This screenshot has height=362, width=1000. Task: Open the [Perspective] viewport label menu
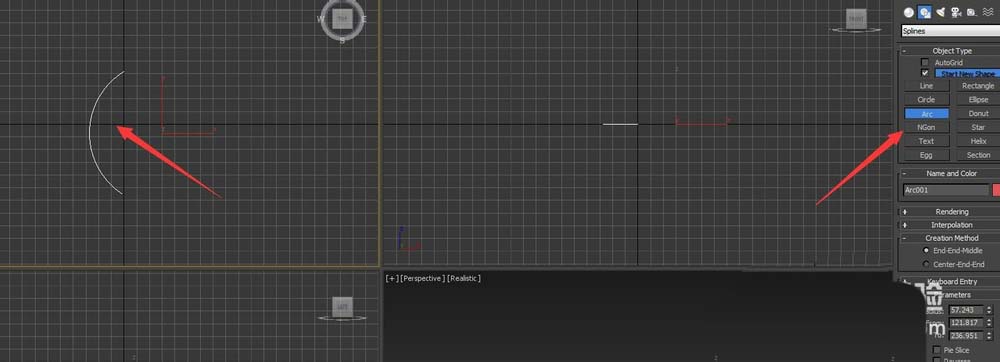[422, 279]
